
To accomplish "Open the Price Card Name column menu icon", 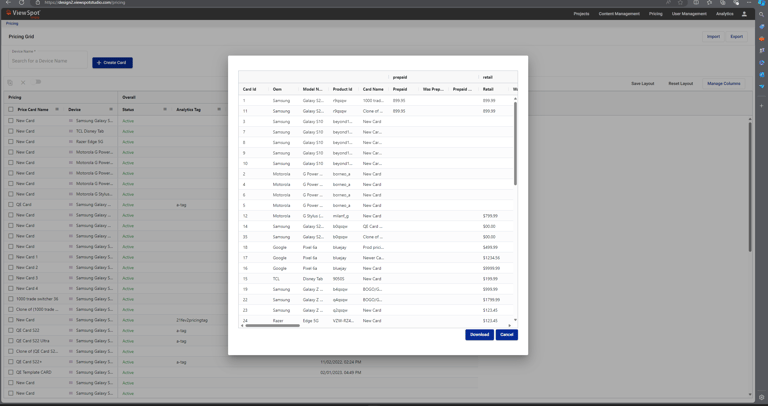I will pyautogui.click(x=57, y=109).
